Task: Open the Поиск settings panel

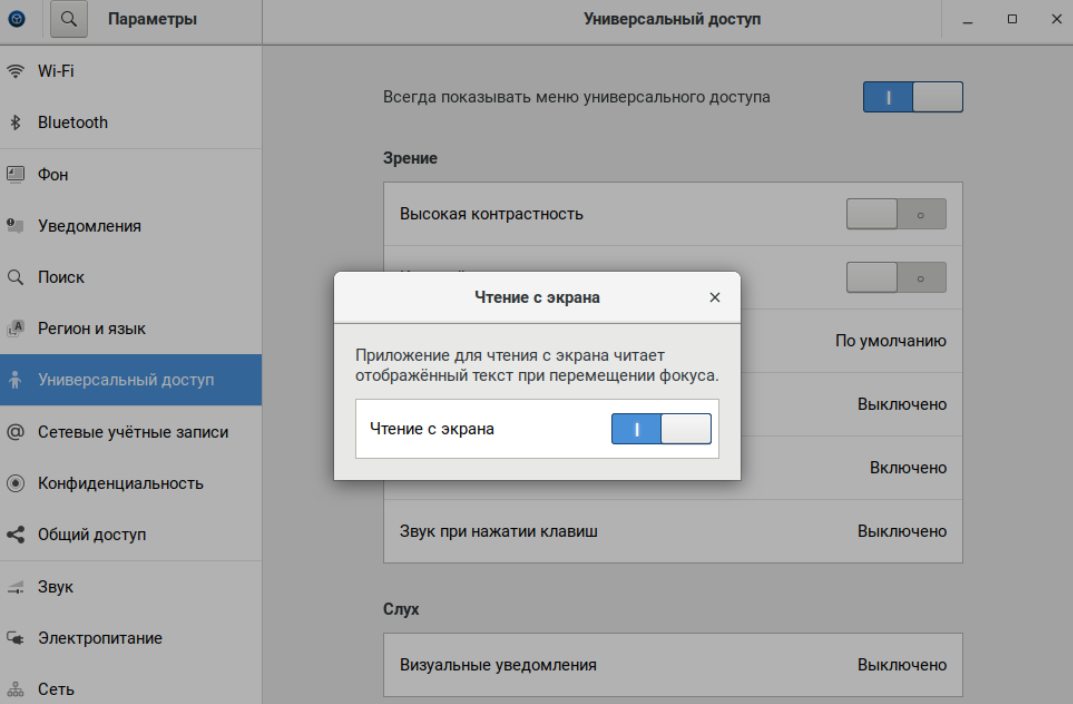Action: [x=61, y=277]
